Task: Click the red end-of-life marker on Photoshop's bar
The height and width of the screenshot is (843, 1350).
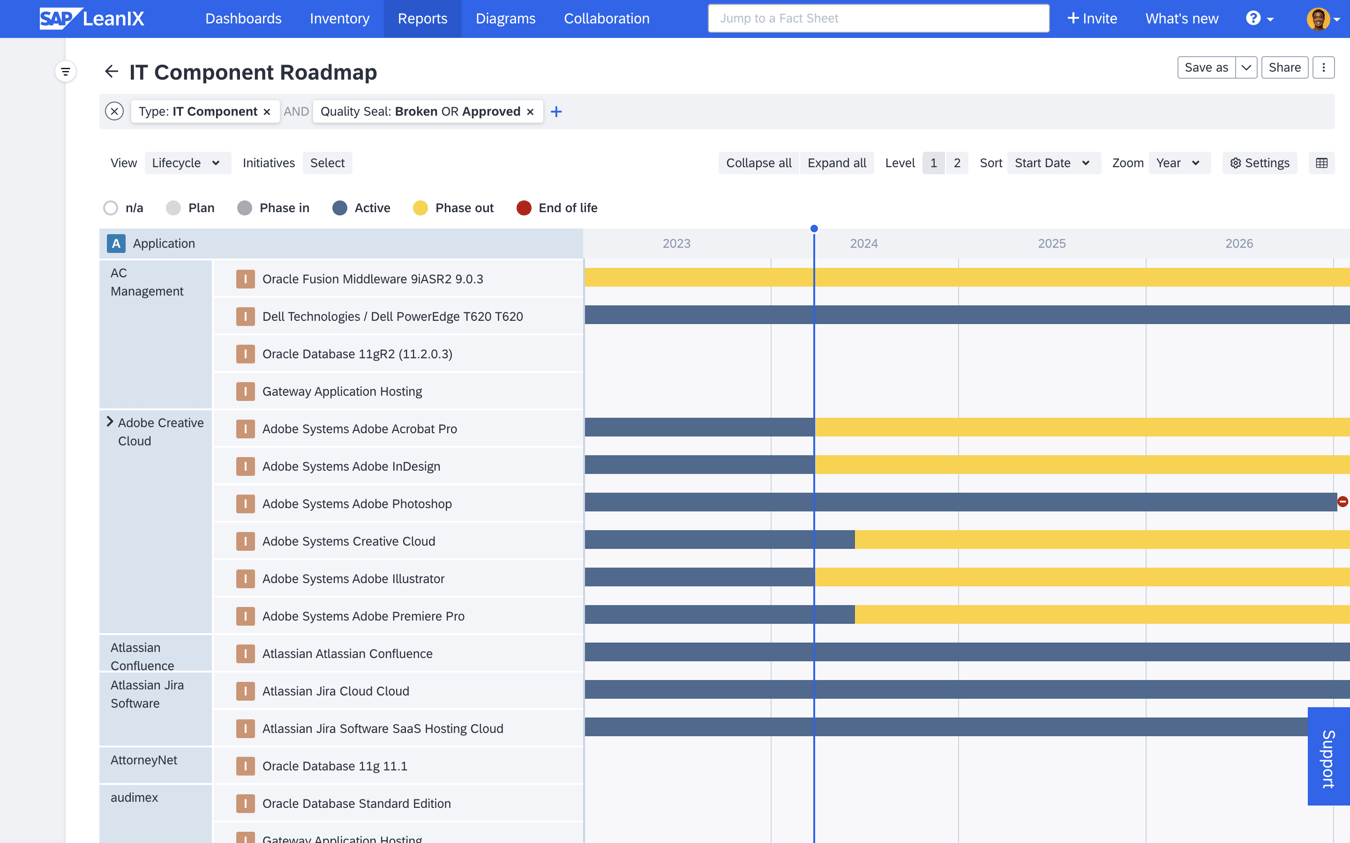Action: (x=1342, y=501)
